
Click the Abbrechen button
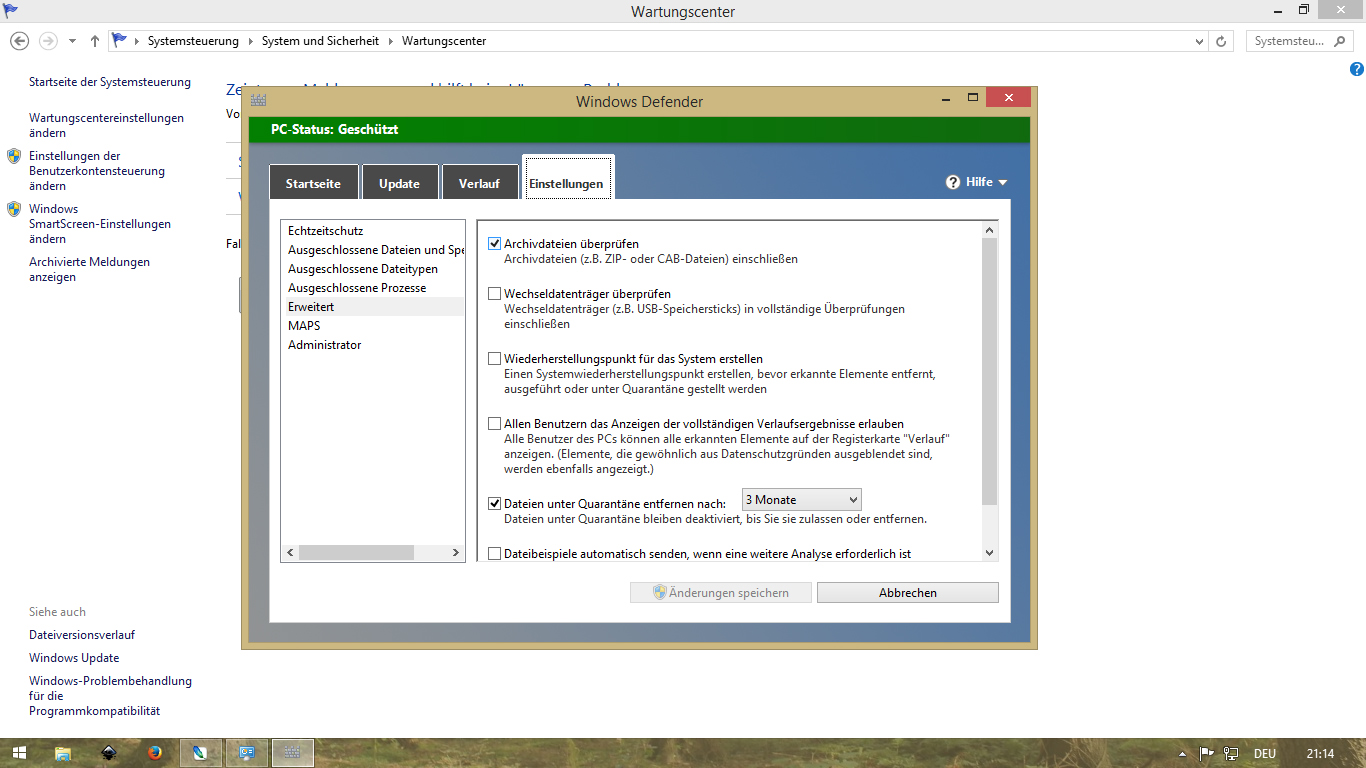[908, 593]
